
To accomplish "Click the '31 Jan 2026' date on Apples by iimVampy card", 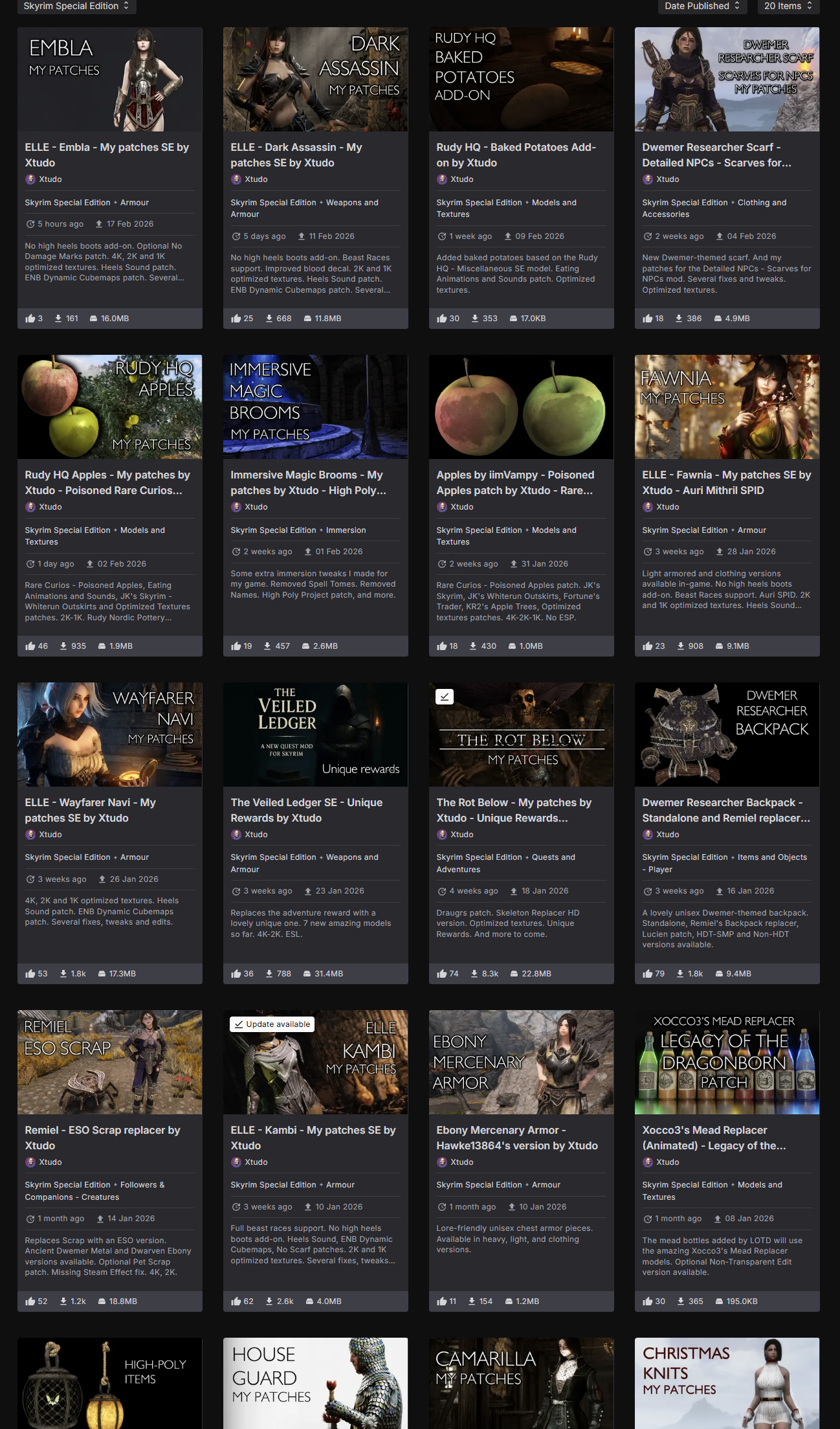I will pyautogui.click(x=545, y=564).
